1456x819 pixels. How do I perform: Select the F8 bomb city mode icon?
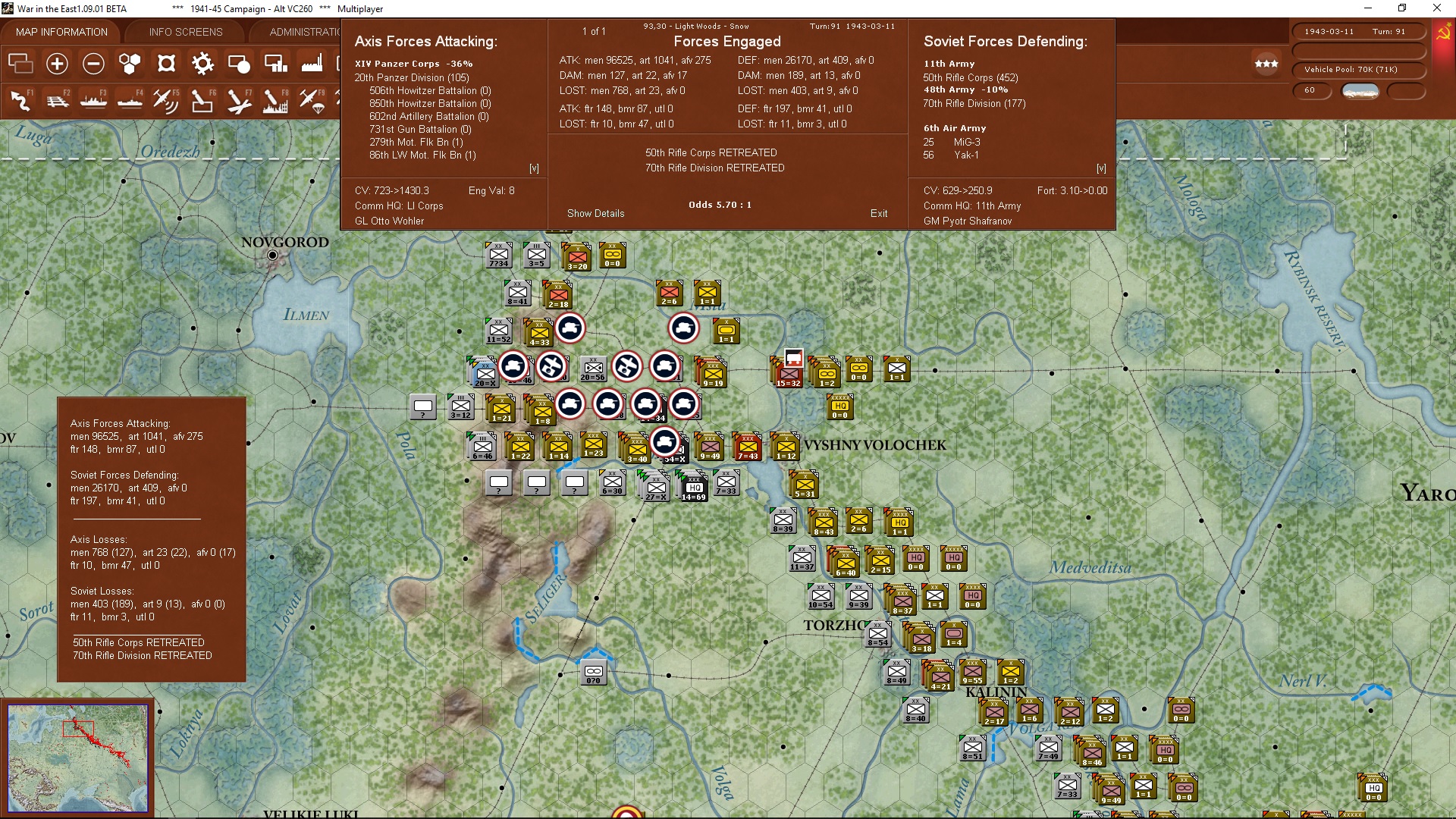[x=275, y=100]
